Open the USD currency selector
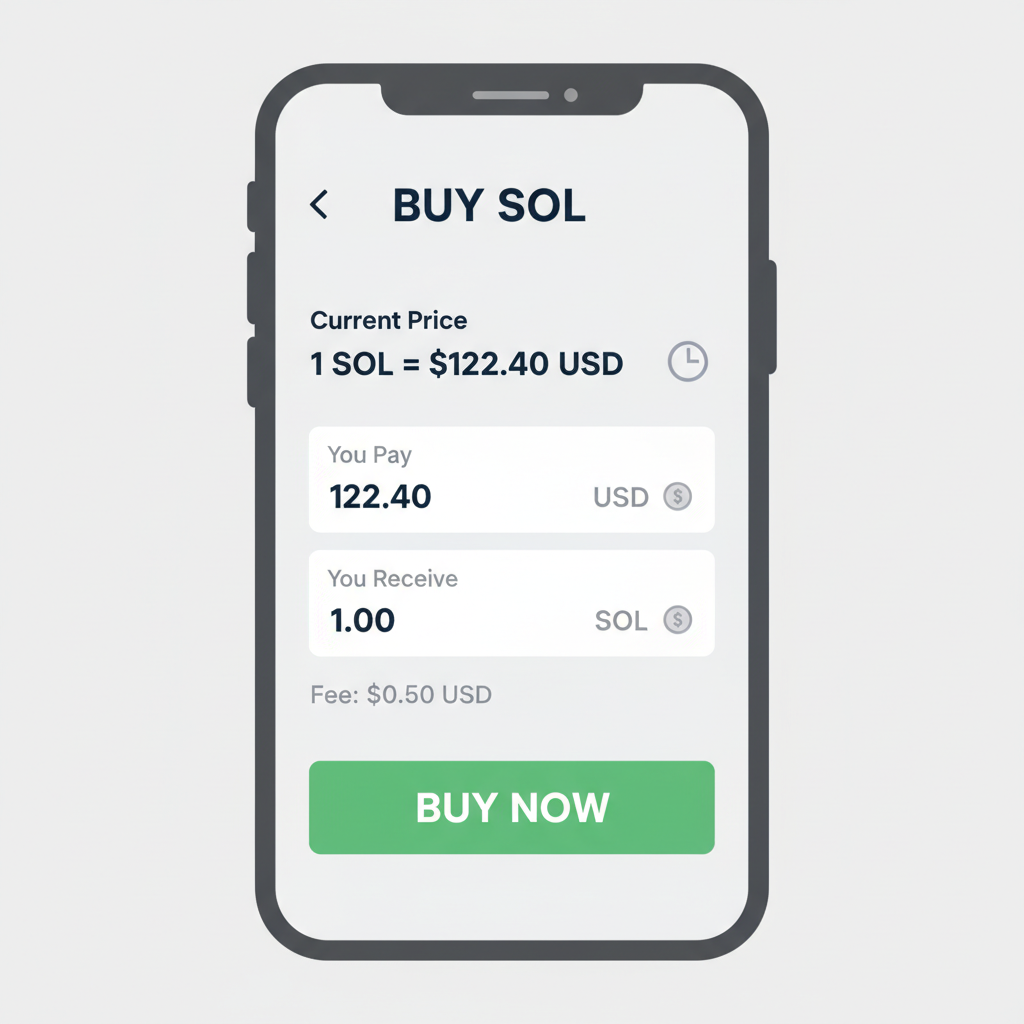The image size is (1024, 1024). [622, 497]
